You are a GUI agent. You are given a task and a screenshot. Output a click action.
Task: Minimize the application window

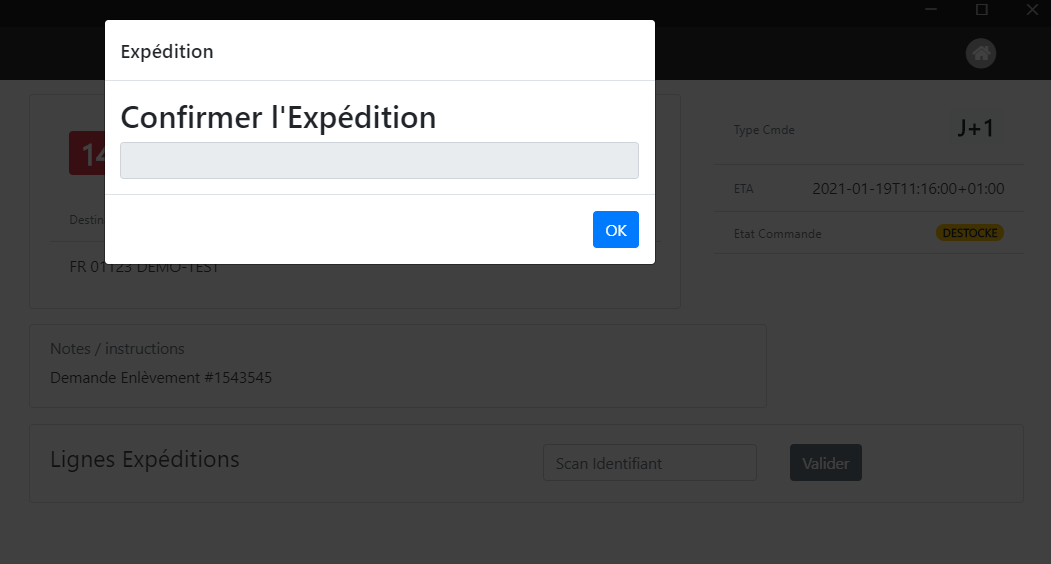[x=931, y=9]
